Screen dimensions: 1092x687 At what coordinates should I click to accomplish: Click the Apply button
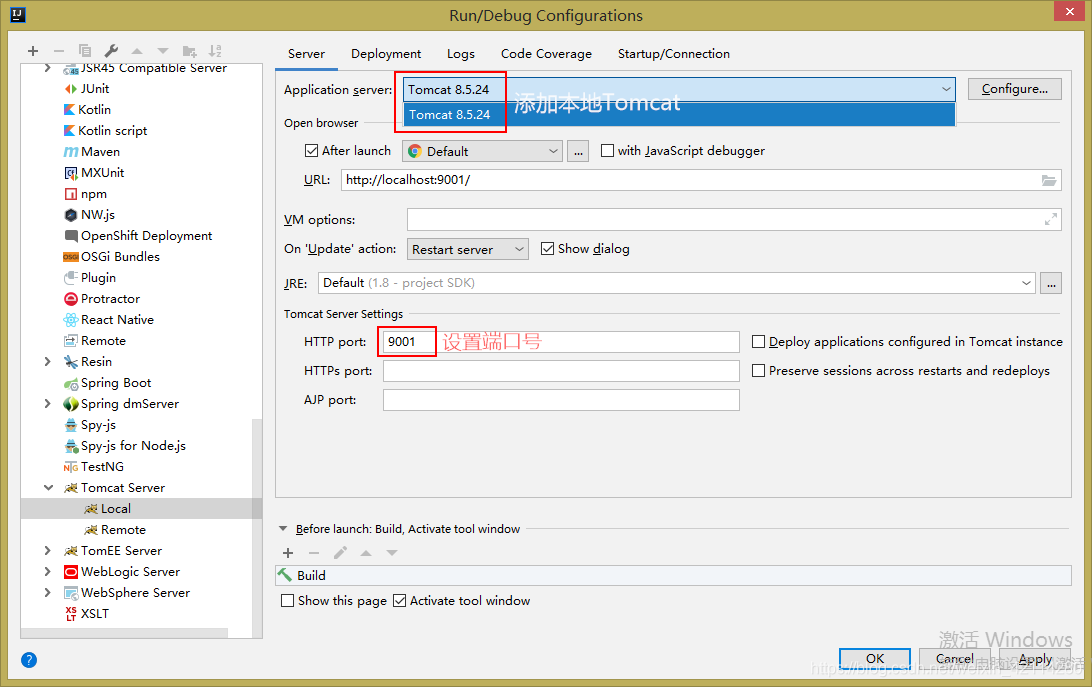(1035, 658)
